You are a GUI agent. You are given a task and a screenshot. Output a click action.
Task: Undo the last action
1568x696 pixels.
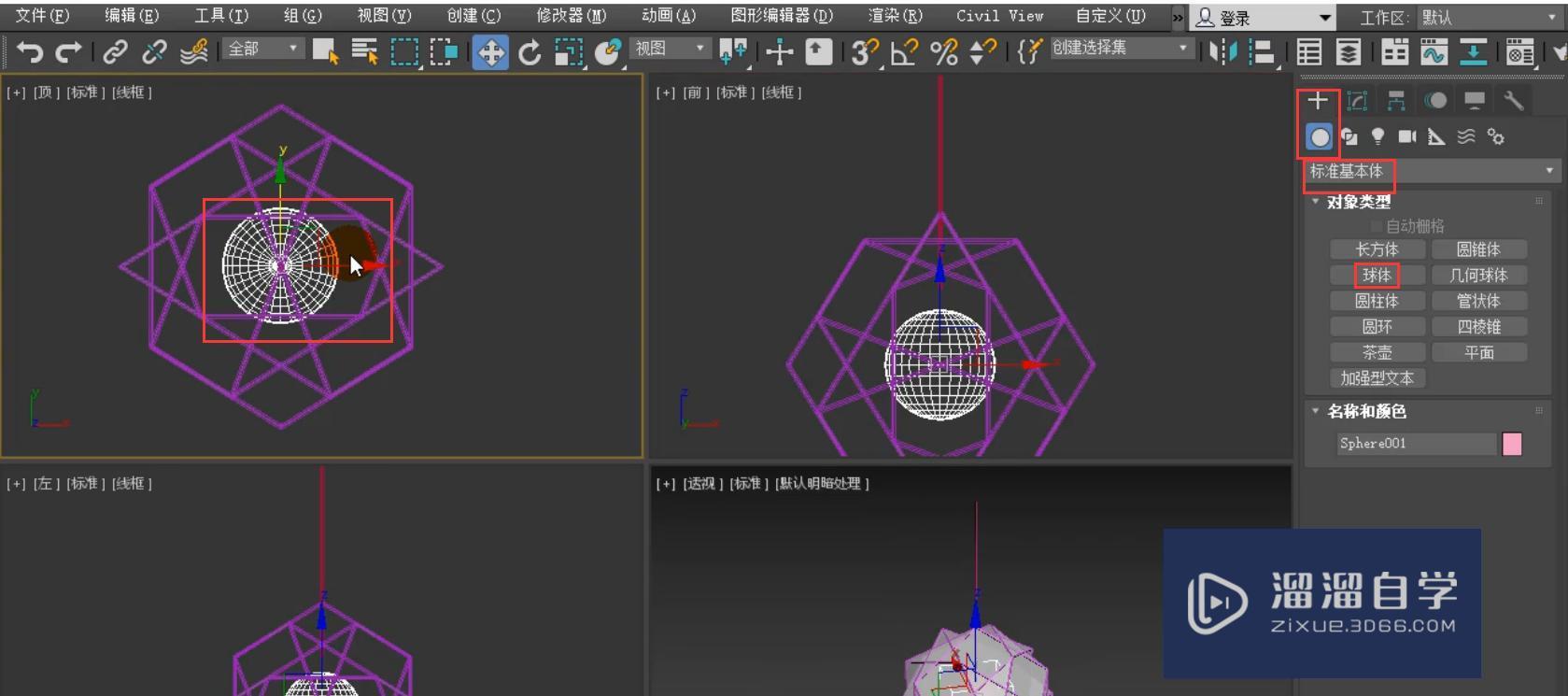[x=29, y=51]
